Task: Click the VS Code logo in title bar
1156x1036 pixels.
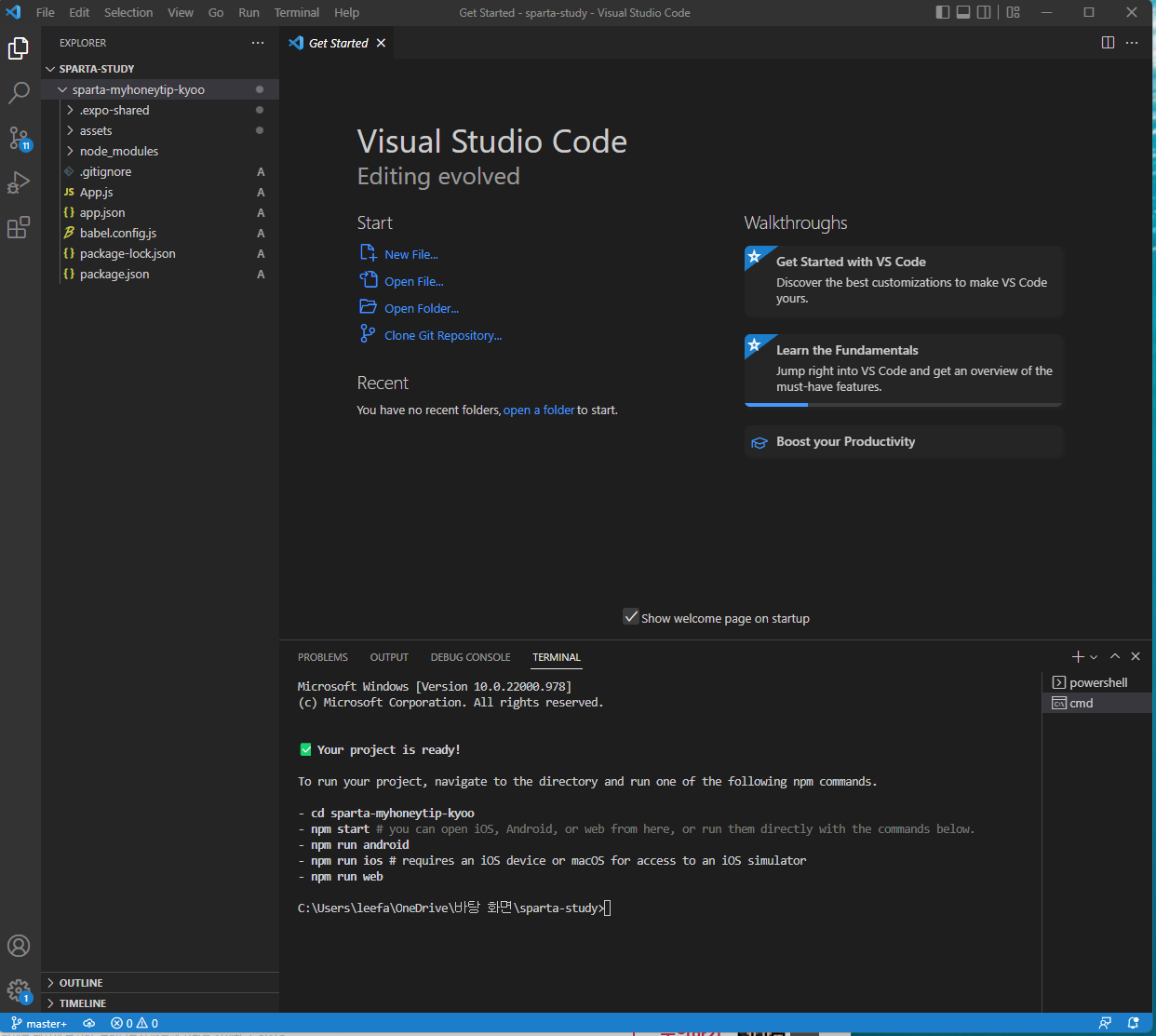Action: [13, 12]
